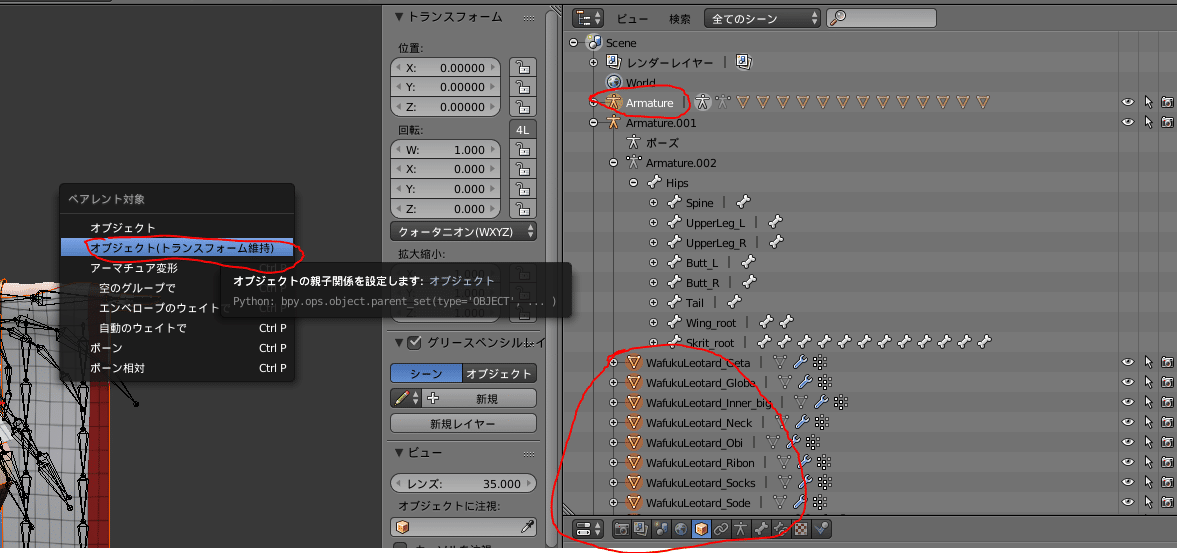Open the 検索 menu in the outliner header
The image size is (1177, 553).
pos(679,19)
